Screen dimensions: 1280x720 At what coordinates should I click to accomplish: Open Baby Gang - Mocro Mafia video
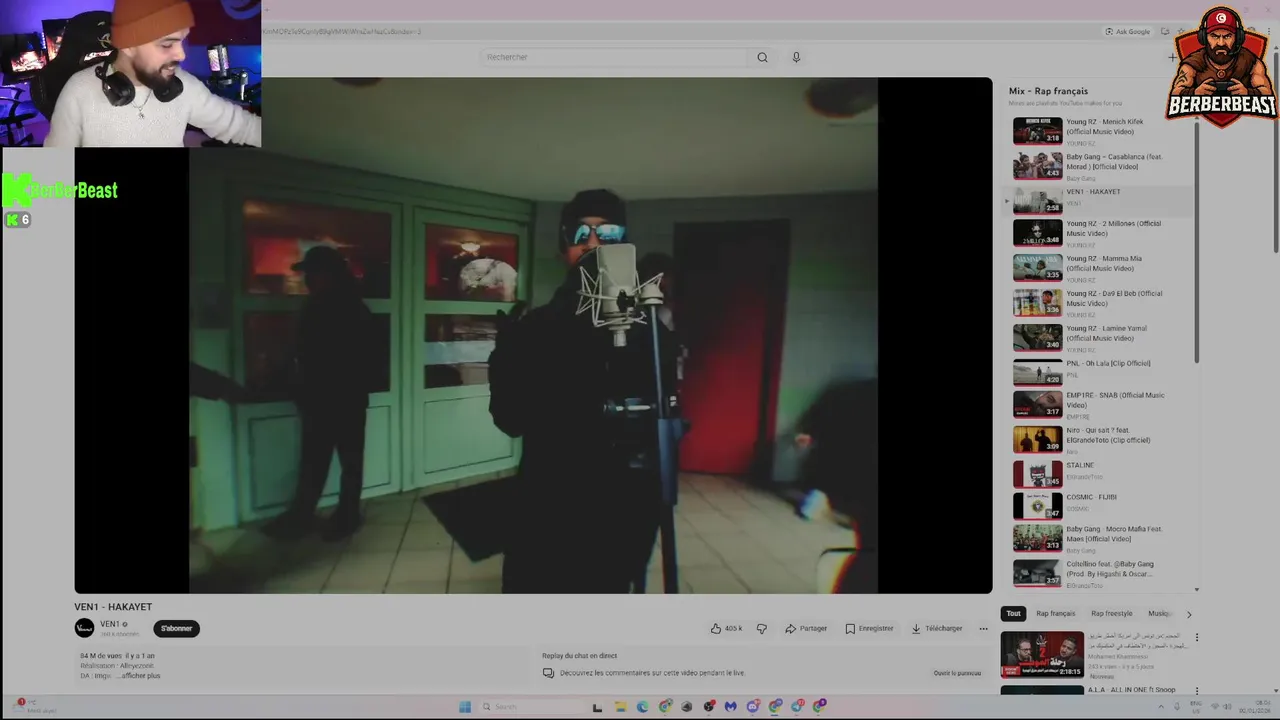tap(1100, 538)
